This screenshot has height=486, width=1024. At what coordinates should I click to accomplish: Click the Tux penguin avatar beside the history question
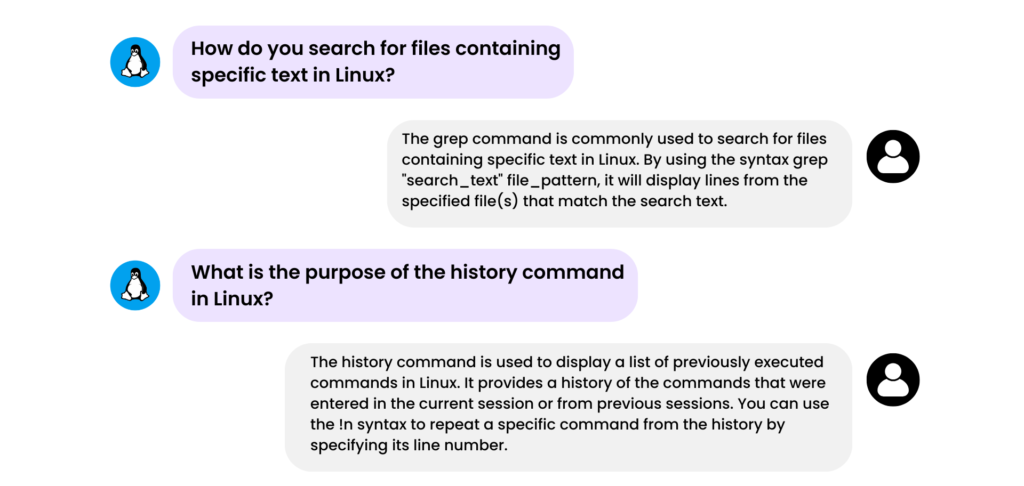[135, 285]
